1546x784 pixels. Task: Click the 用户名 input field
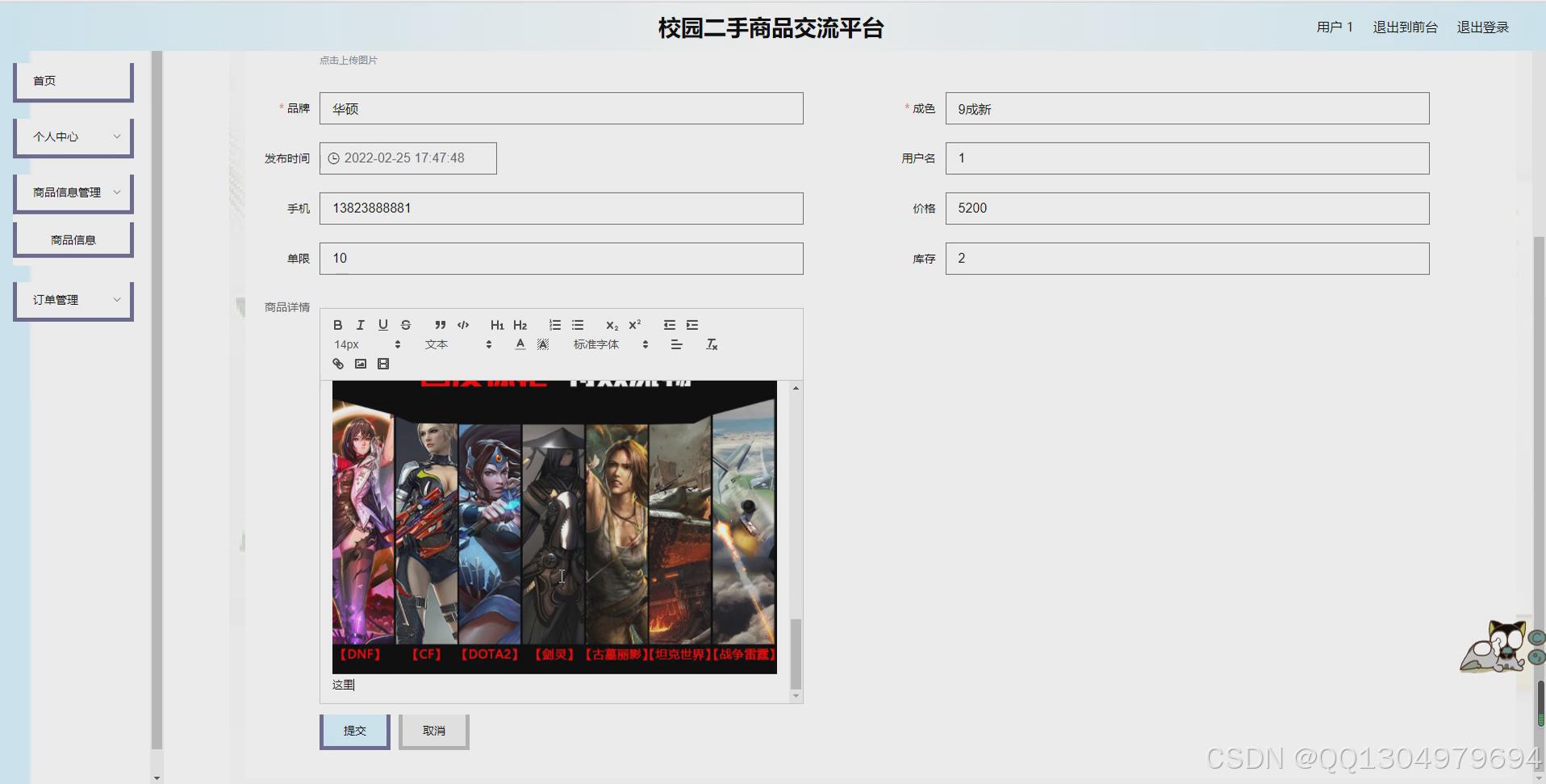click(1187, 158)
